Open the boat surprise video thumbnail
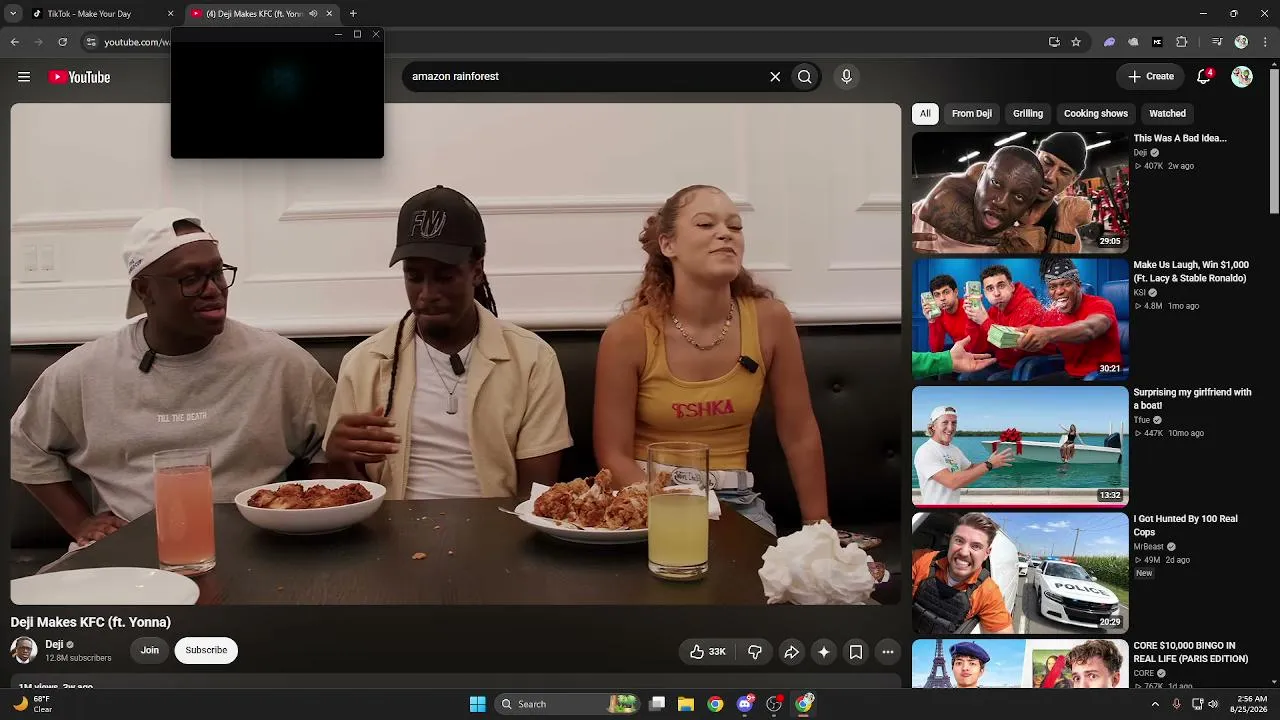The image size is (1280, 720). 1020,445
